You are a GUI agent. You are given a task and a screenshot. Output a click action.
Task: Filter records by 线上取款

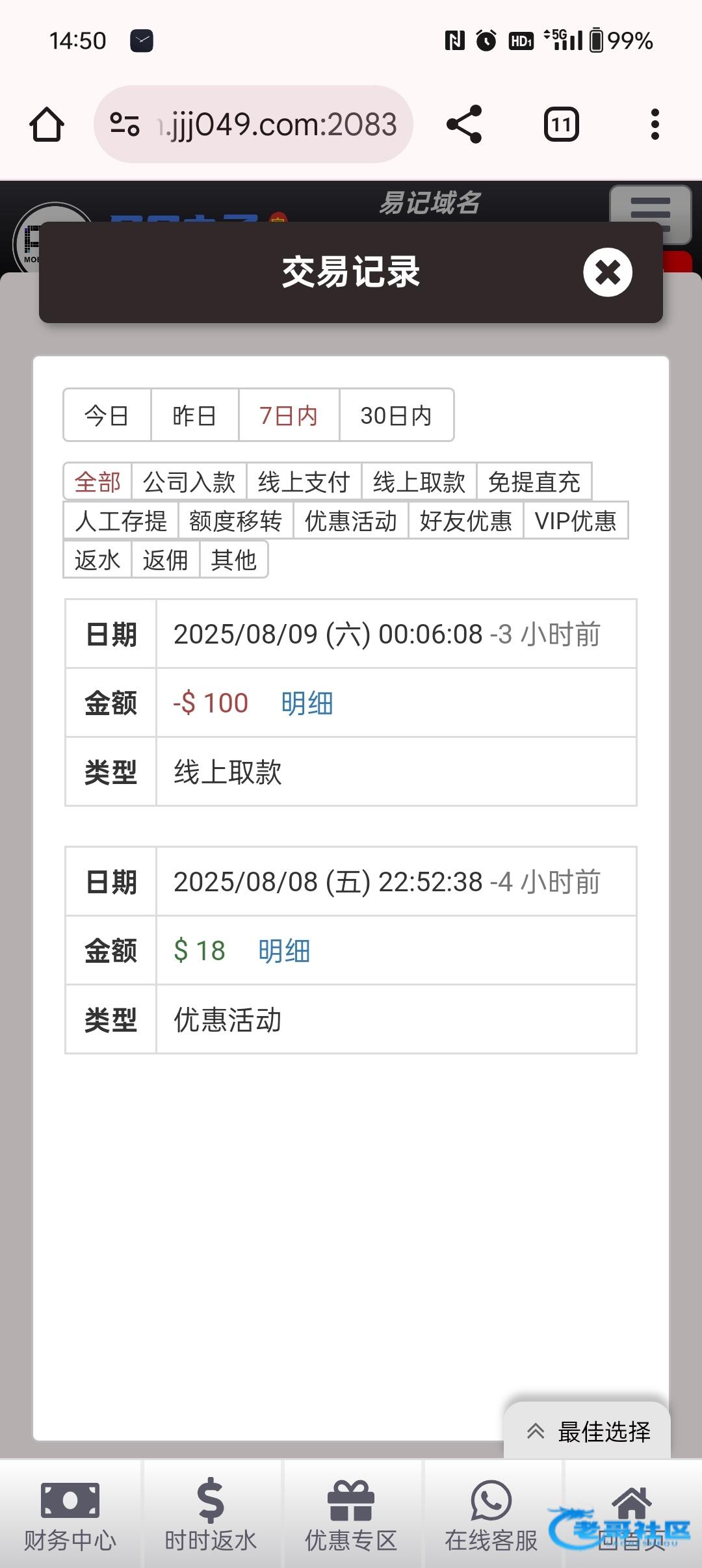[419, 482]
